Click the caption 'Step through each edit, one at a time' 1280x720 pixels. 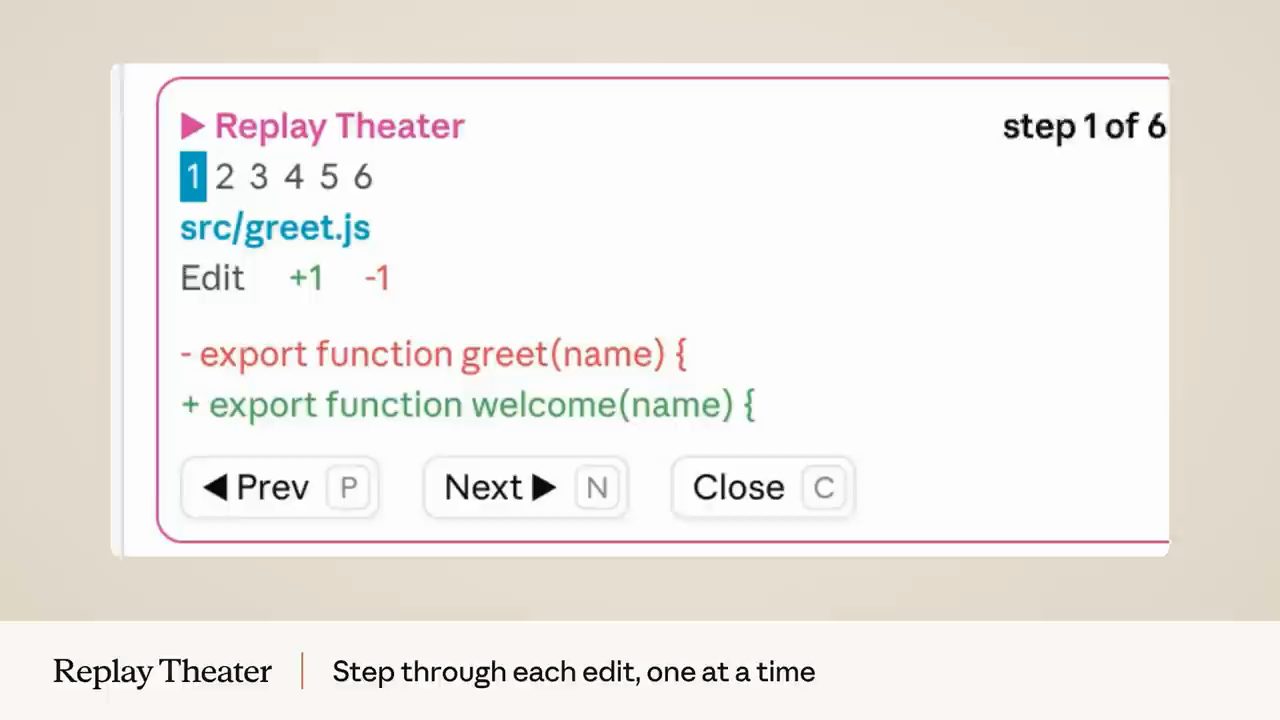coord(574,671)
